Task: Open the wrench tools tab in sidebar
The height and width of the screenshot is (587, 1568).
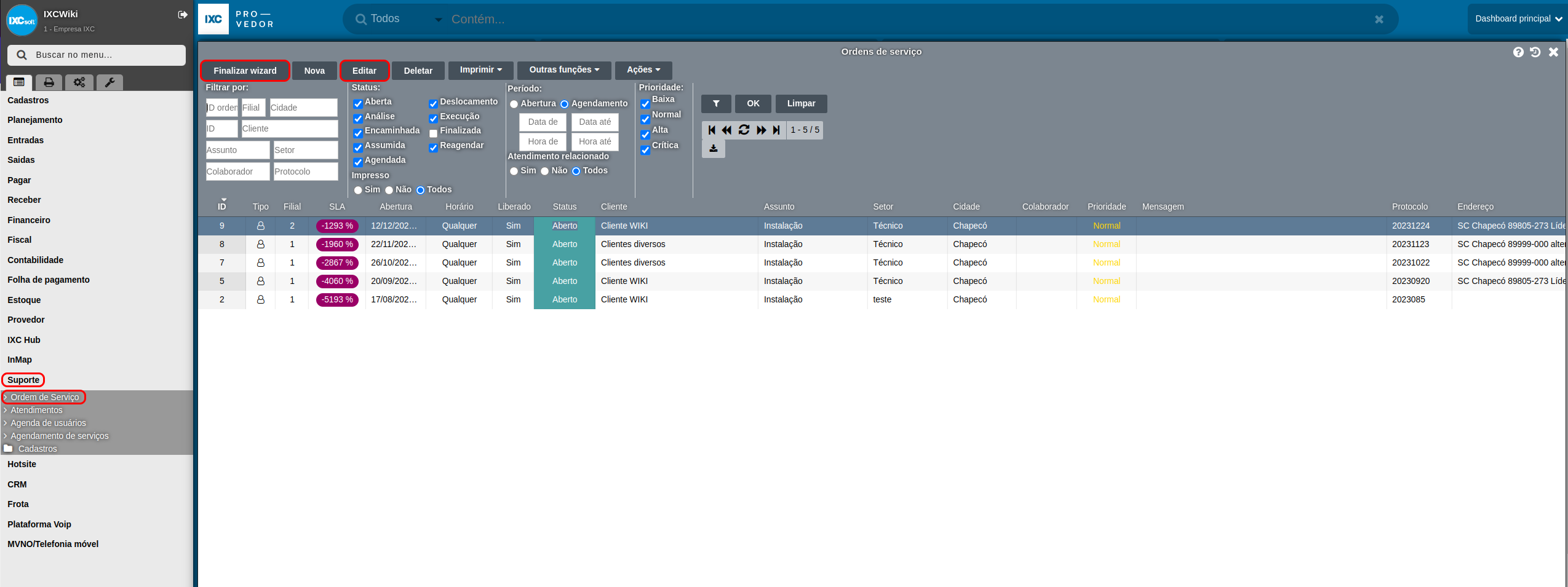Action: tap(109, 82)
